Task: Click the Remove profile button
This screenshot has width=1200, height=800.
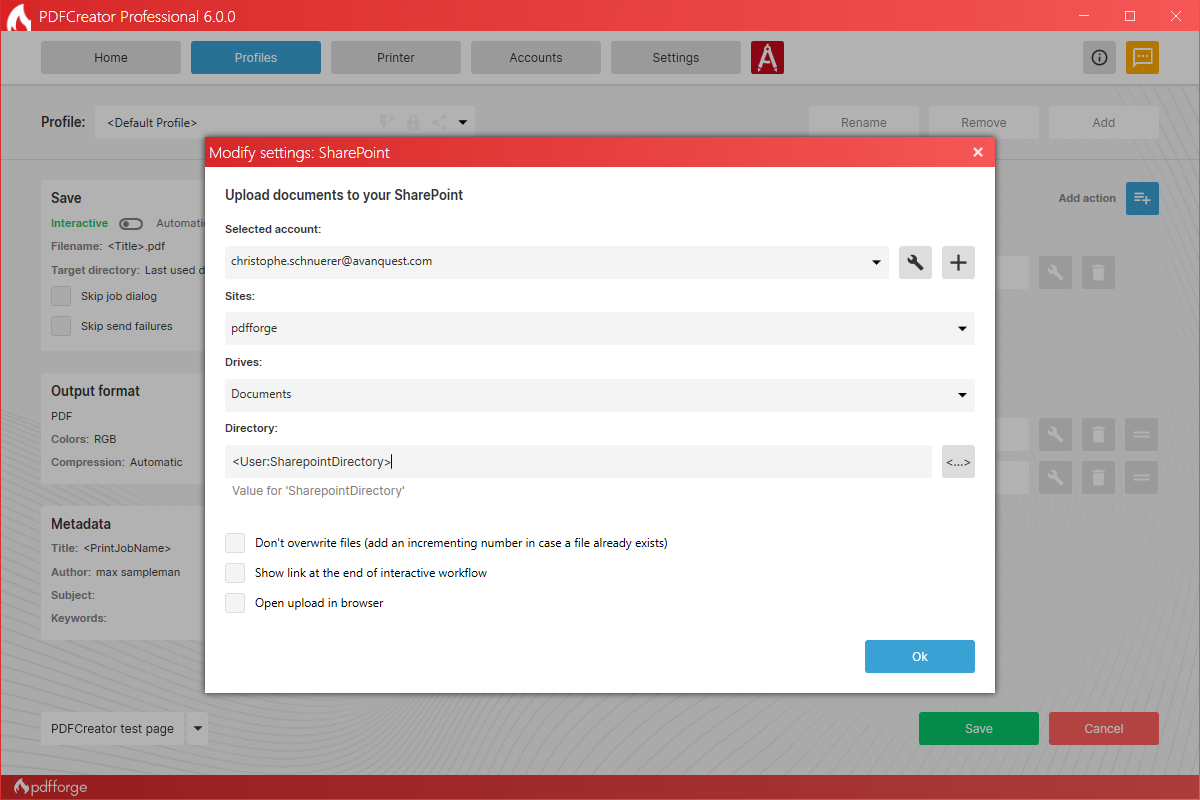Action: click(984, 123)
